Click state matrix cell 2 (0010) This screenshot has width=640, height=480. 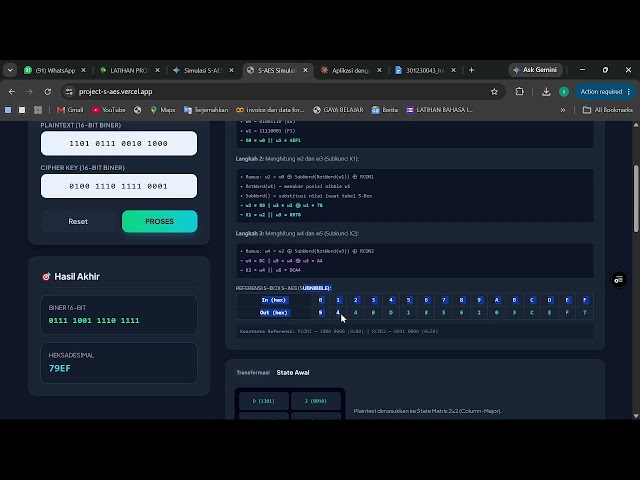click(x=316, y=401)
